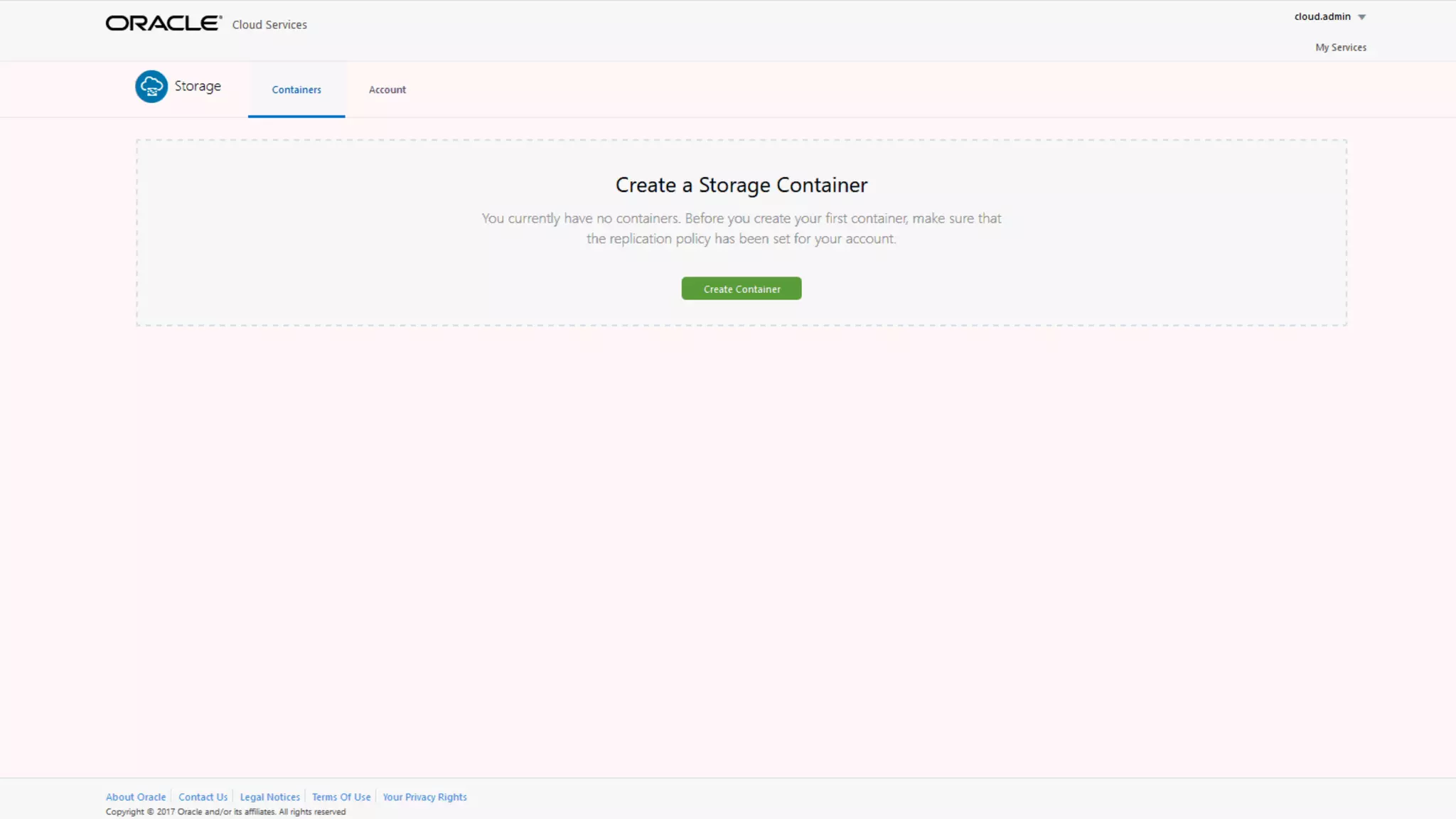This screenshot has width=1456, height=819.
Task: View the Terms Of Use link
Action: pos(341,797)
